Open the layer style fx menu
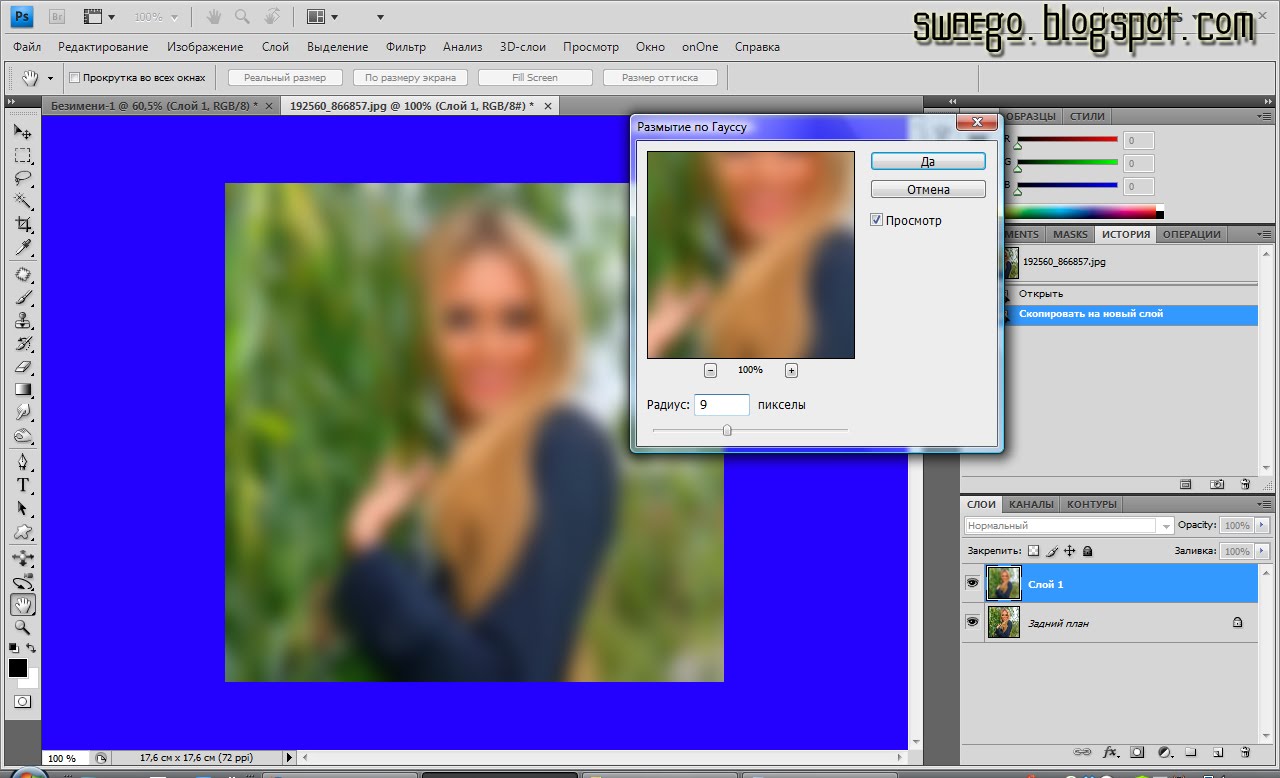Viewport: 1280px width, 778px height. click(1110, 751)
